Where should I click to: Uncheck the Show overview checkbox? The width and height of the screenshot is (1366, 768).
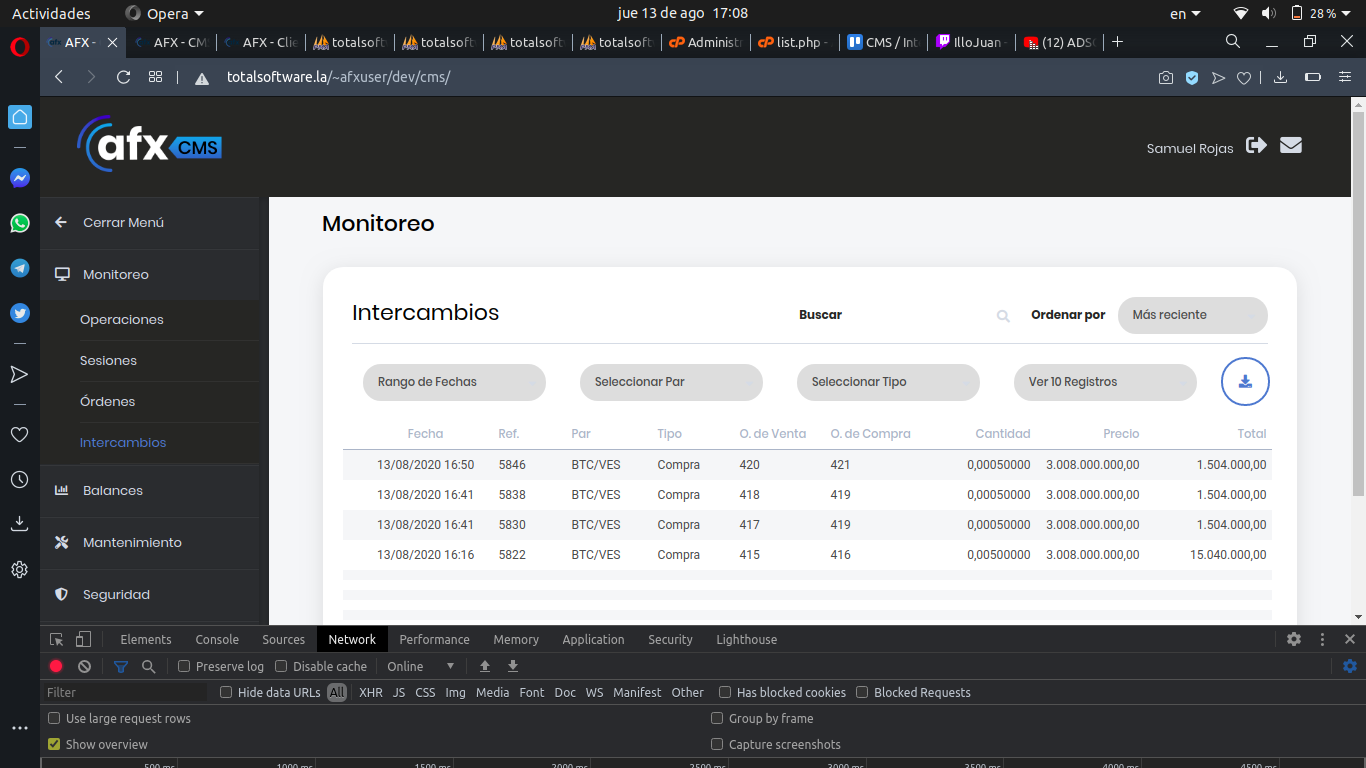pos(55,744)
